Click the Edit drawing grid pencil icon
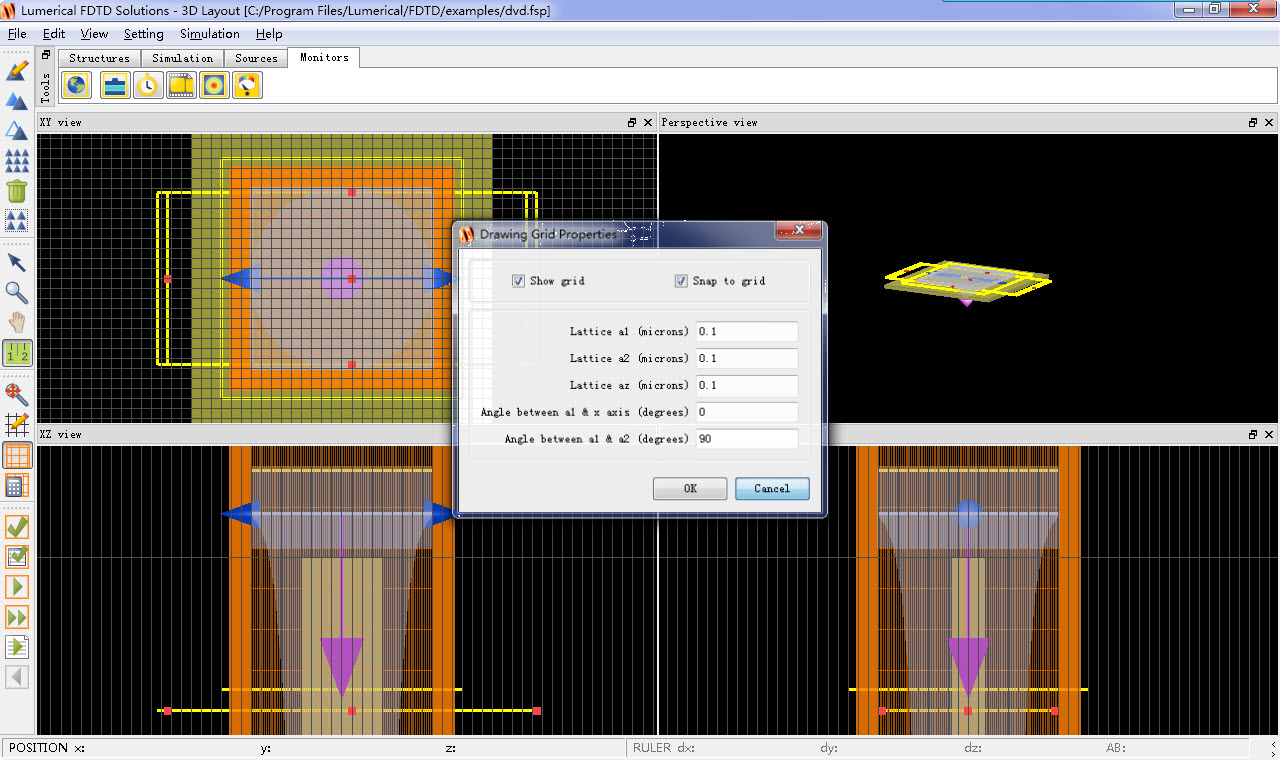Image resolution: width=1280 pixels, height=760 pixels. click(17, 425)
